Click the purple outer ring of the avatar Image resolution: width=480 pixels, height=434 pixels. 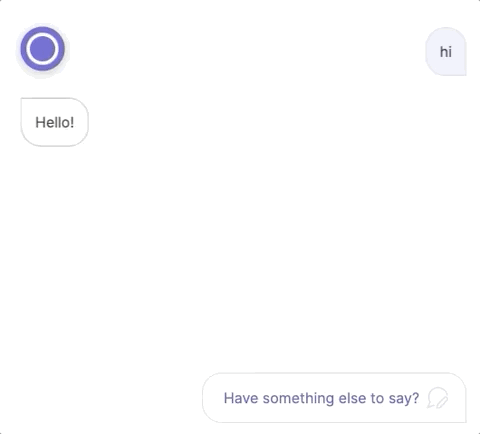(42, 29)
